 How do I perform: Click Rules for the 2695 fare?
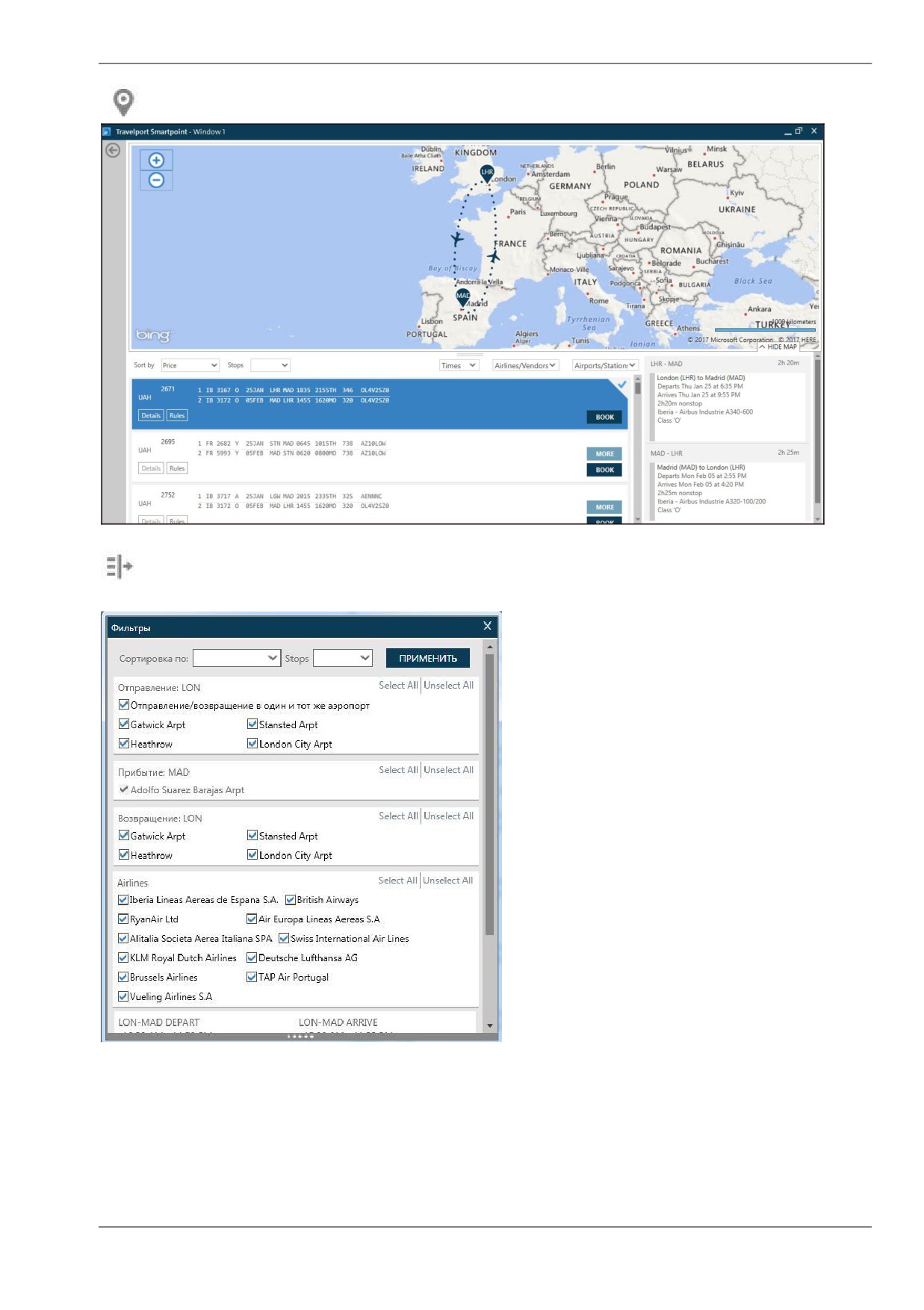(x=177, y=468)
